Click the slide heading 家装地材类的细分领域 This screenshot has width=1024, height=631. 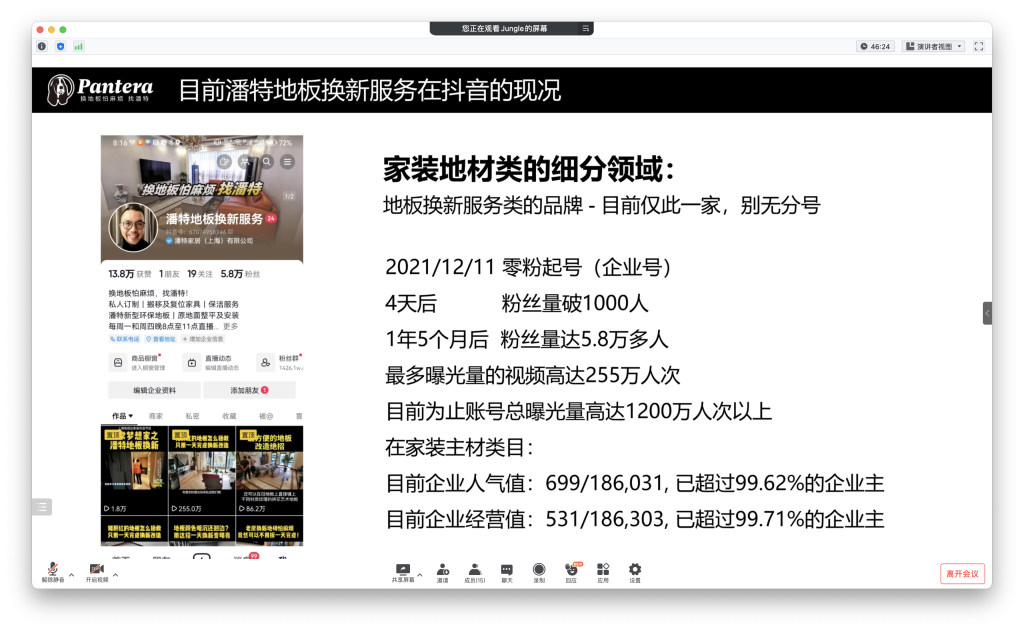pos(528,170)
